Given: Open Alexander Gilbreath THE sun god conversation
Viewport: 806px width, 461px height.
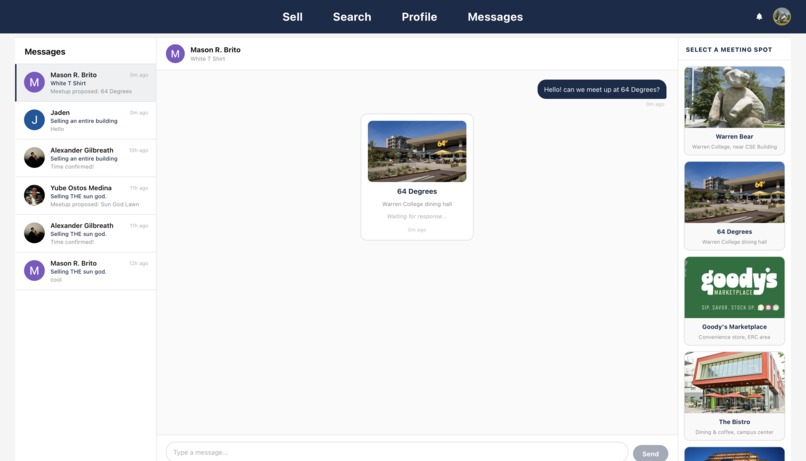Looking at the screenshot, I should pos(86,233).
